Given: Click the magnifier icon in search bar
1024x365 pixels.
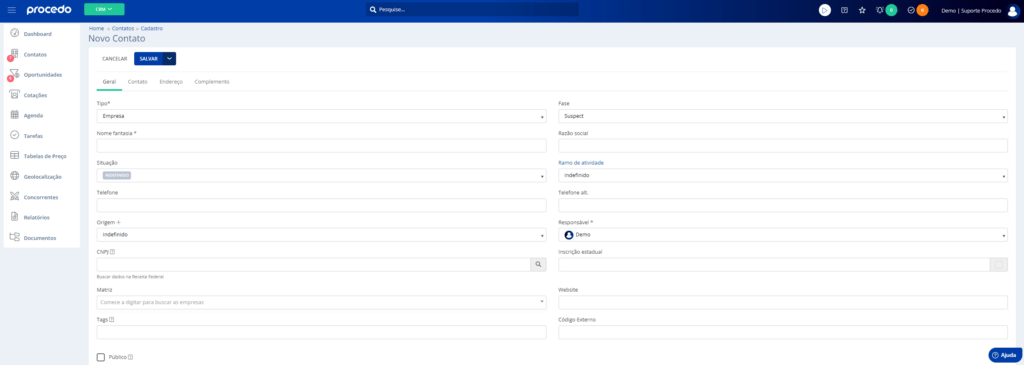Looking at the screenshot, I should coord(373,10).
